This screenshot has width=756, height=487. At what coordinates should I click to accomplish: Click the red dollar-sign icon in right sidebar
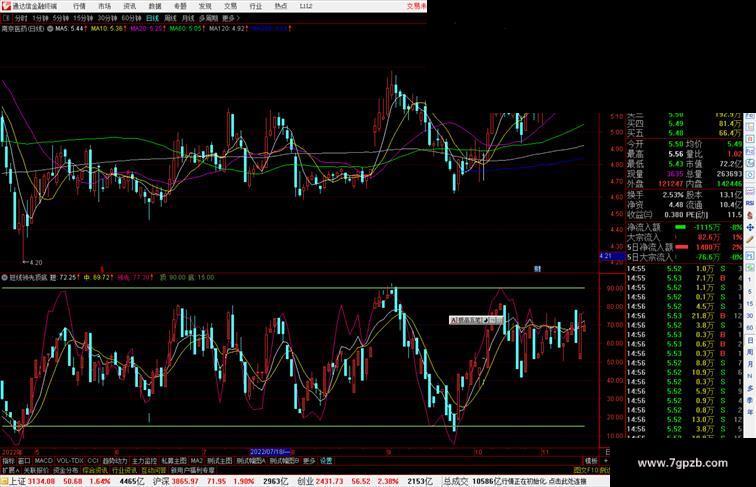point(750,215)
